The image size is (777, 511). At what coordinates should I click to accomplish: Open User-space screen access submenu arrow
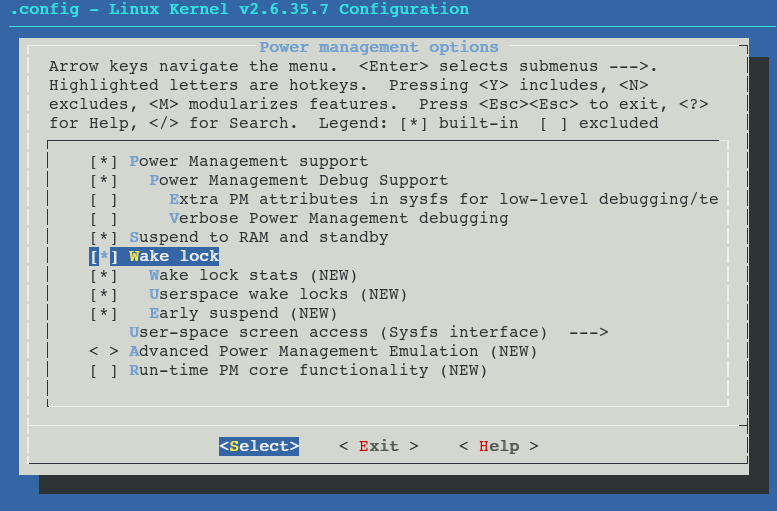[x=589, y=332]
